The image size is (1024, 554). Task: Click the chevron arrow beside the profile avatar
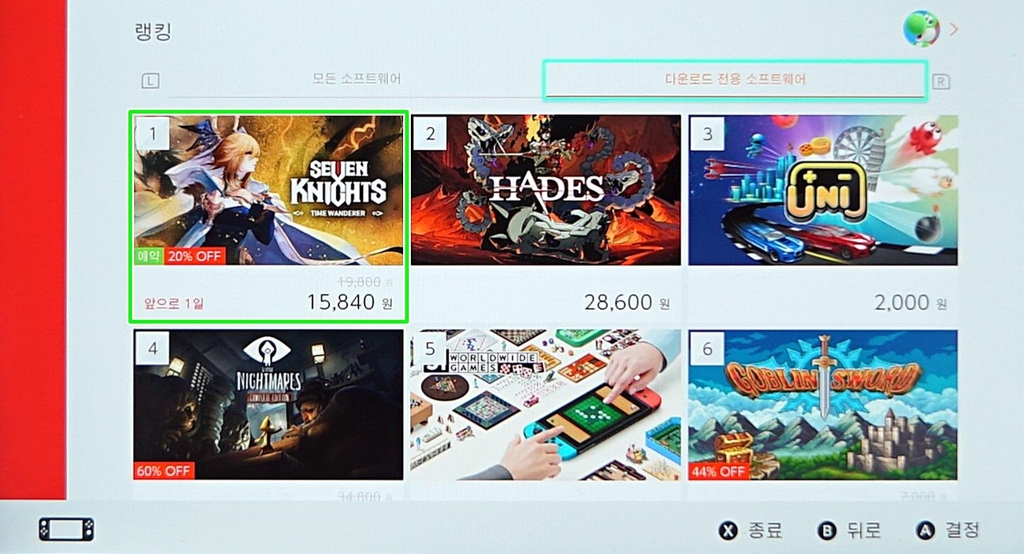pos(953,29)
